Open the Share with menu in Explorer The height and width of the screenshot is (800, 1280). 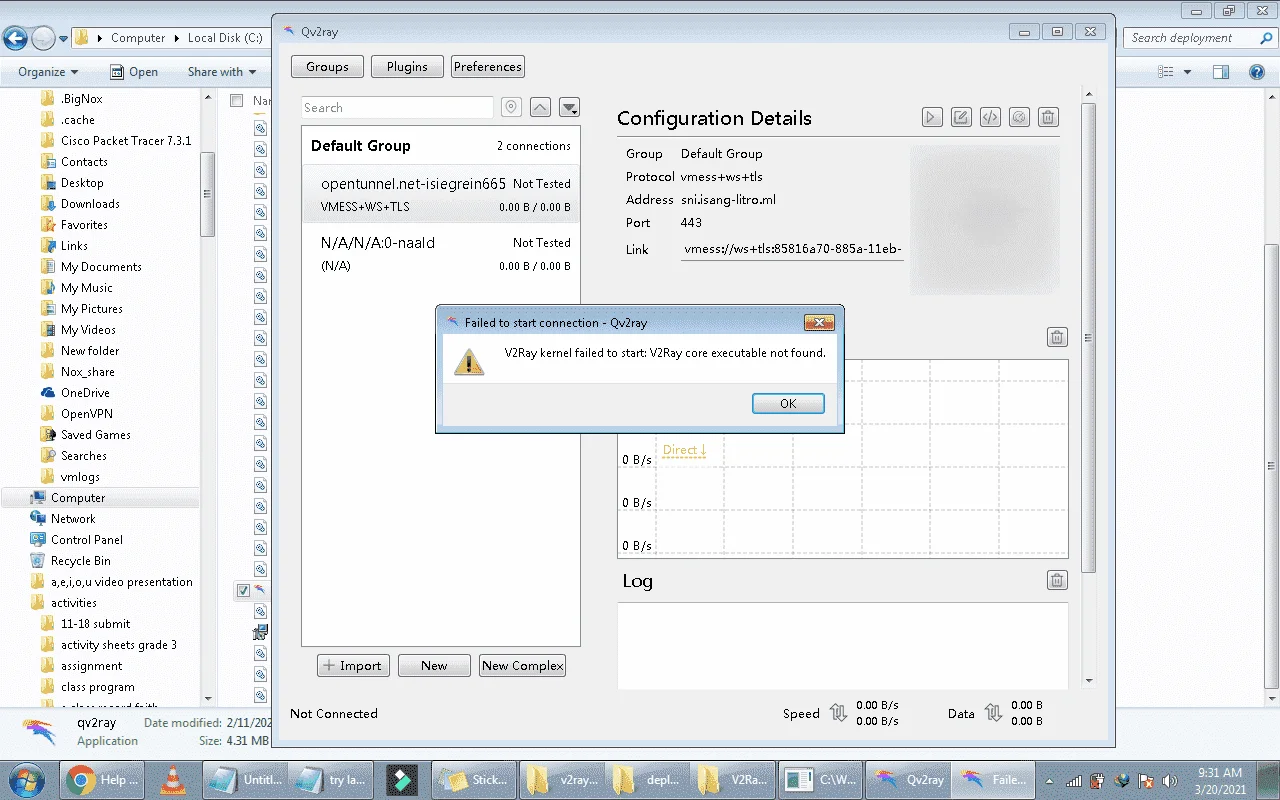click(x=222, y=72)
